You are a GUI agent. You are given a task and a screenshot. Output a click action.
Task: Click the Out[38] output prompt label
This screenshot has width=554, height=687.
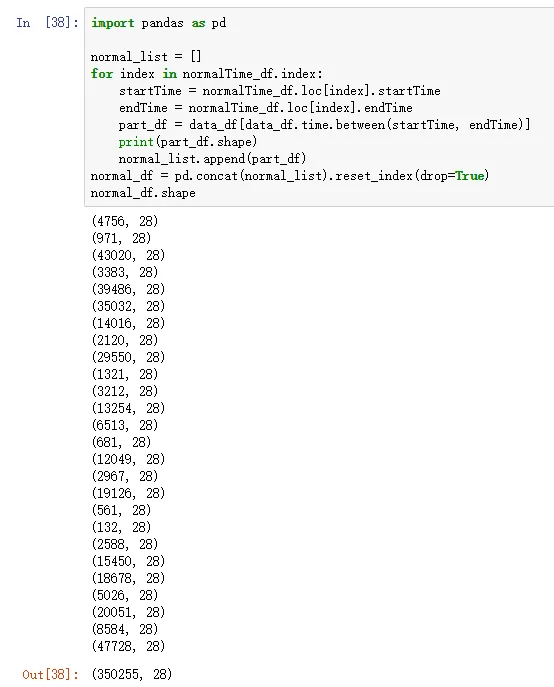(x=50, y=674)
